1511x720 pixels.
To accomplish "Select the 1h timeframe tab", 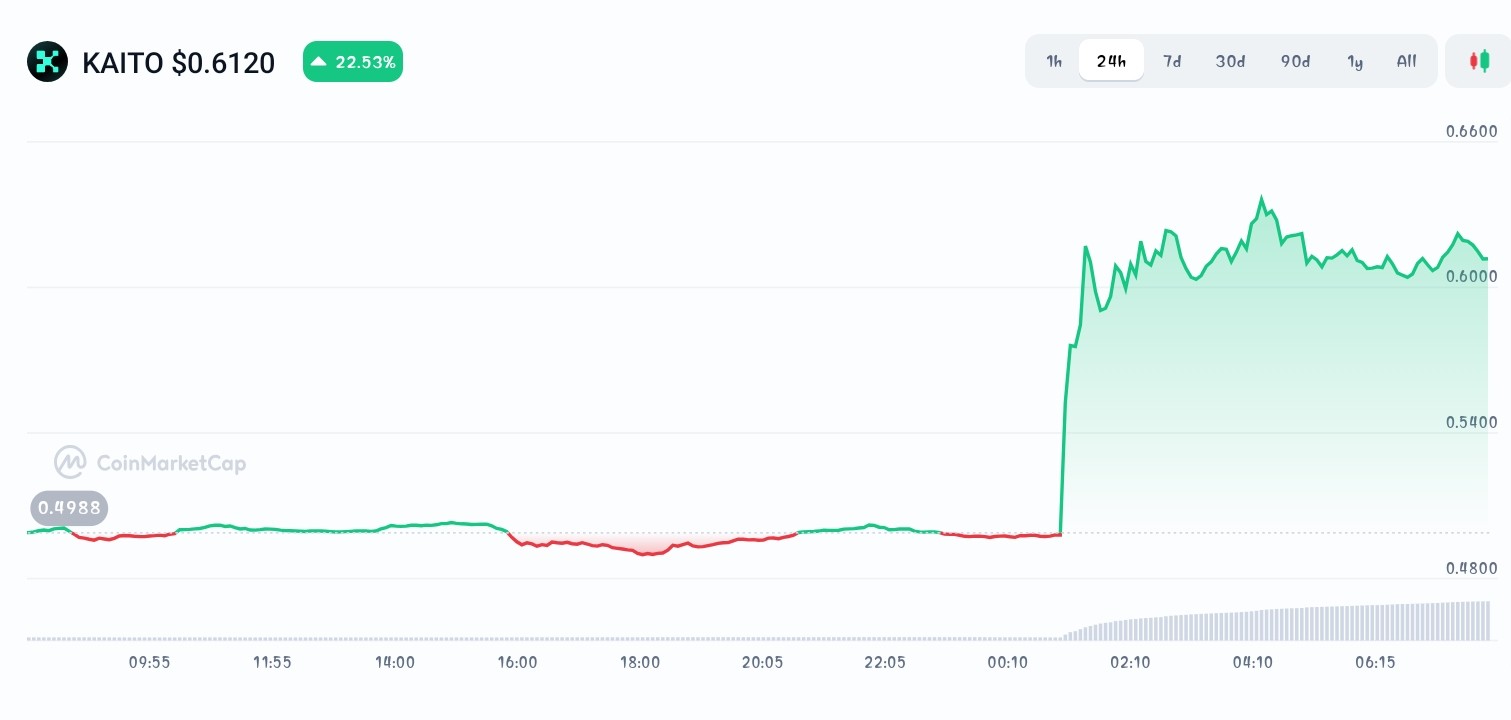I will pyautogui.click(x=1054, y=61).
